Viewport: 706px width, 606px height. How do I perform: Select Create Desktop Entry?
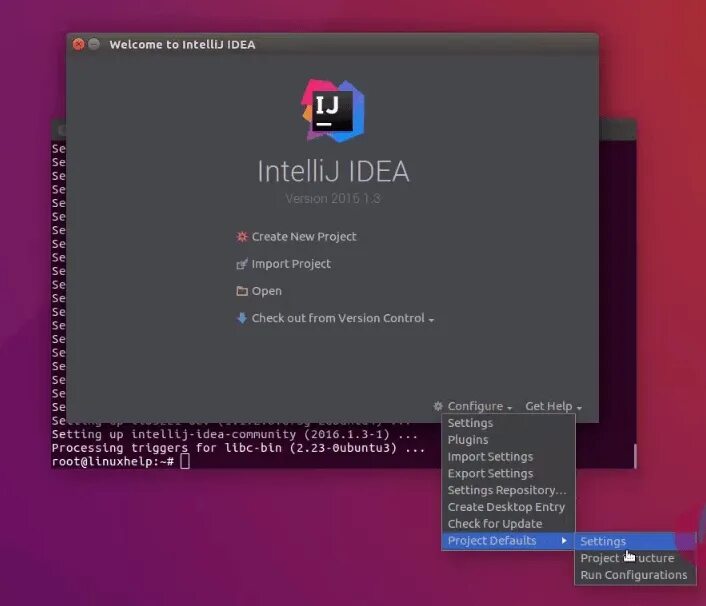point(508,507)
